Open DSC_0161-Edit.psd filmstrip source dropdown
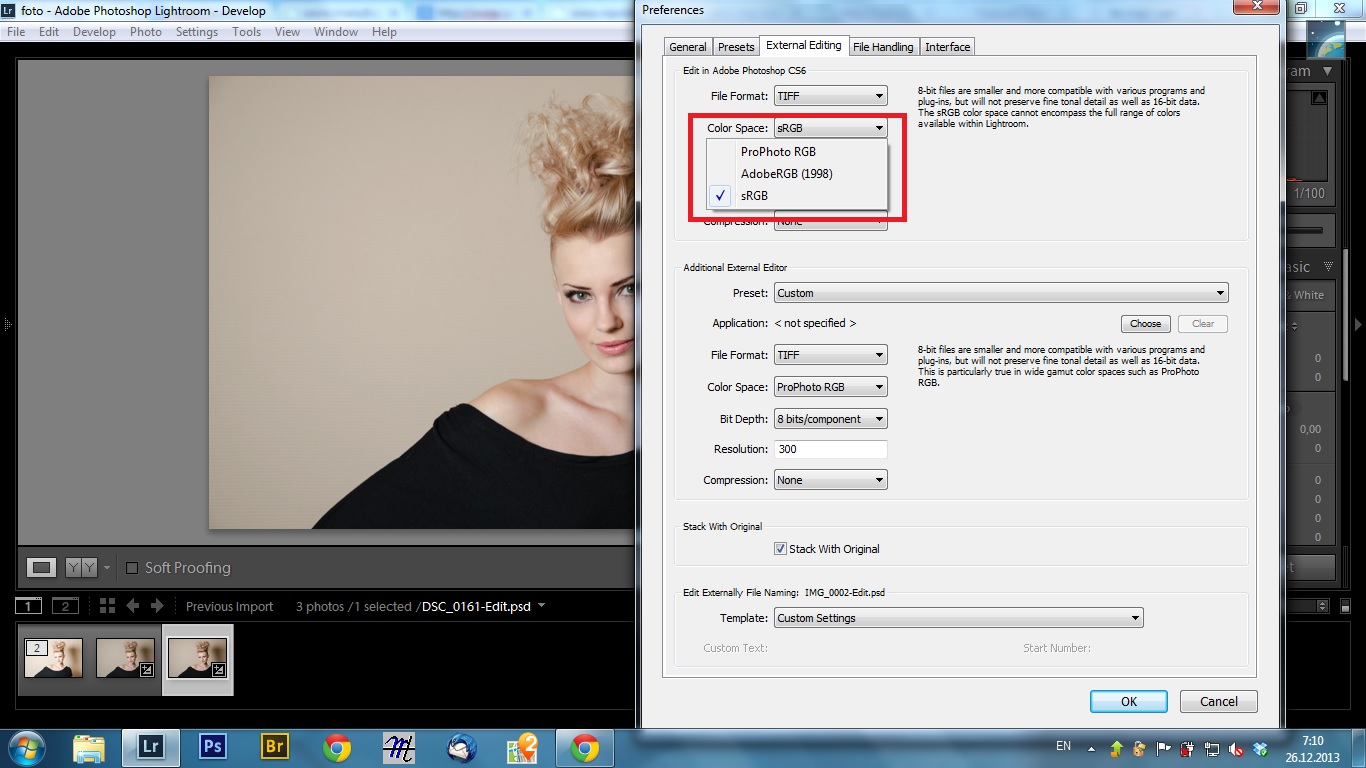The width and height of the screenshot is (1366, 768). (x=541, y=606)
